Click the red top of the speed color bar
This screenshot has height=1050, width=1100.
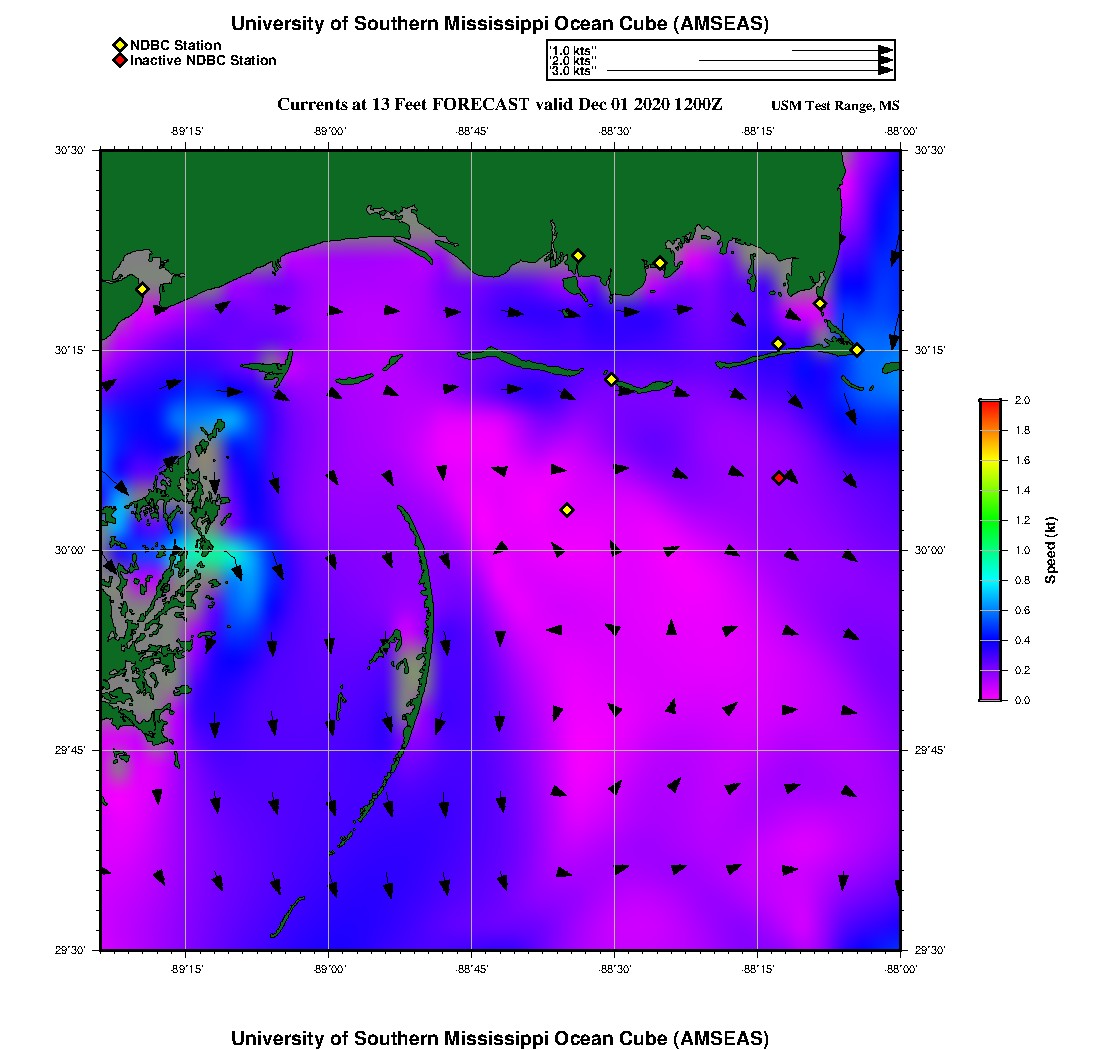point(989,406)
